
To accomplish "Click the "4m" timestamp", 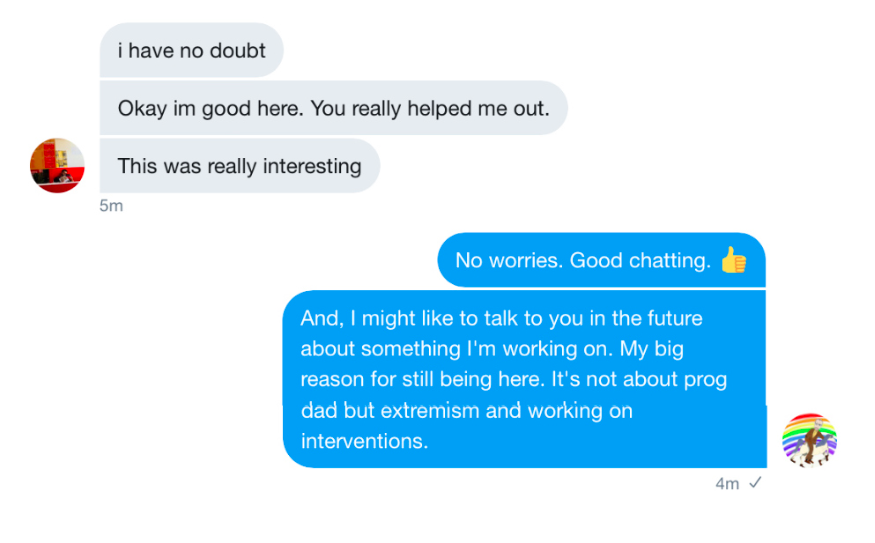I will click(727, 483).
